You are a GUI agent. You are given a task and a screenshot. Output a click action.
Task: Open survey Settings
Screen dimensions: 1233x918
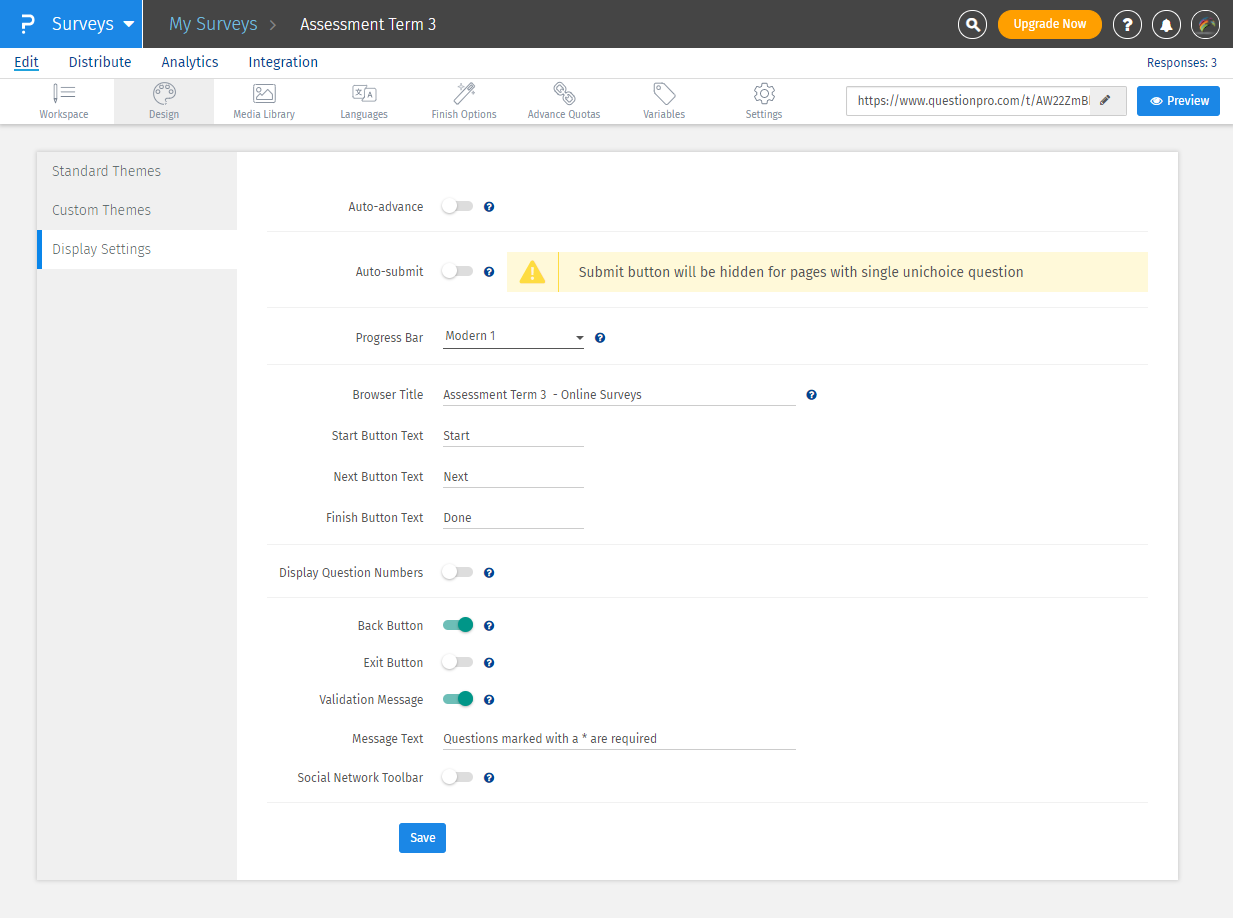point(763,100)
